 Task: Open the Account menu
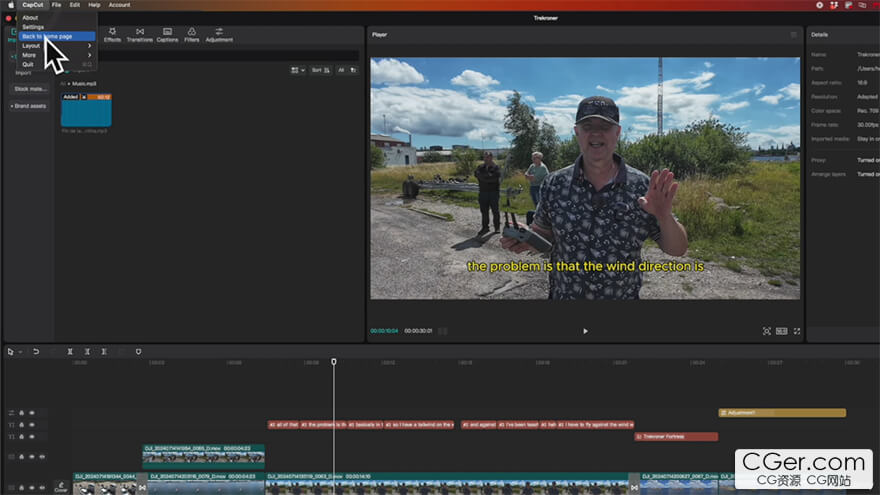tap(119, 5)
